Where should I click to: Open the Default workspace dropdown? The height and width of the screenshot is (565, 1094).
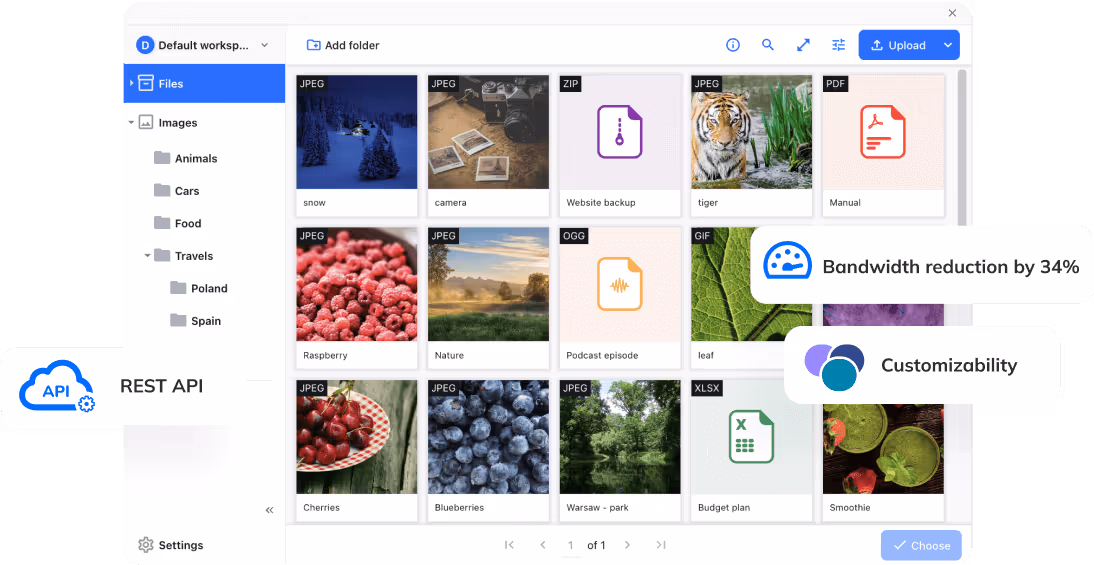point(204,45)
